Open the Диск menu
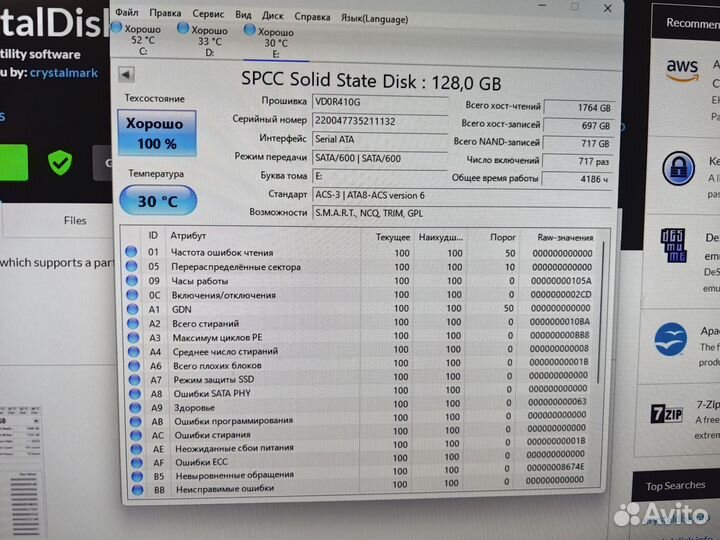This screenshot has width=720, height=540. (273, 16)
